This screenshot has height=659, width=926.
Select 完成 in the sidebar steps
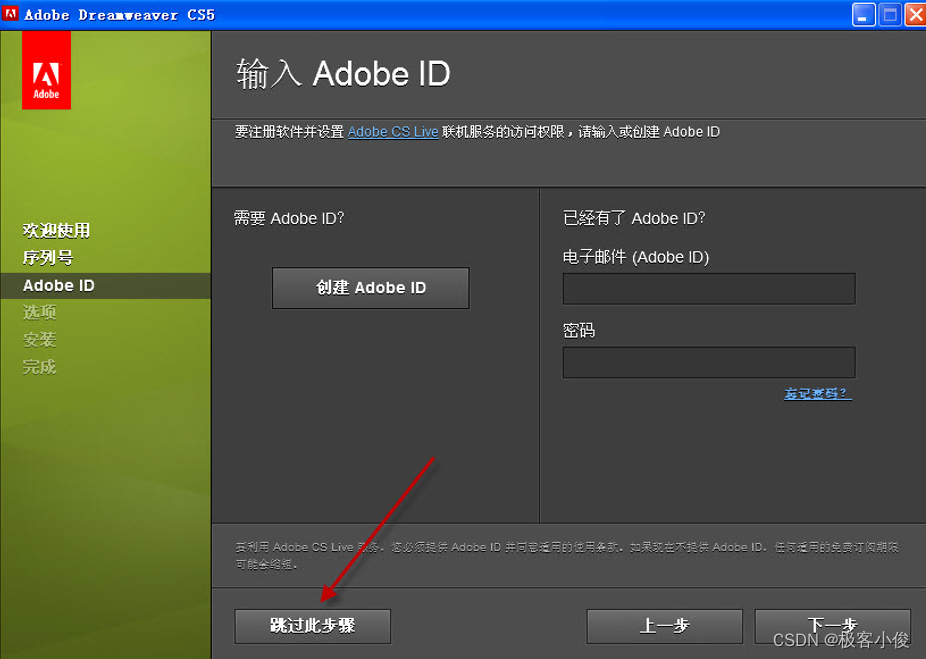coord(40,367)
